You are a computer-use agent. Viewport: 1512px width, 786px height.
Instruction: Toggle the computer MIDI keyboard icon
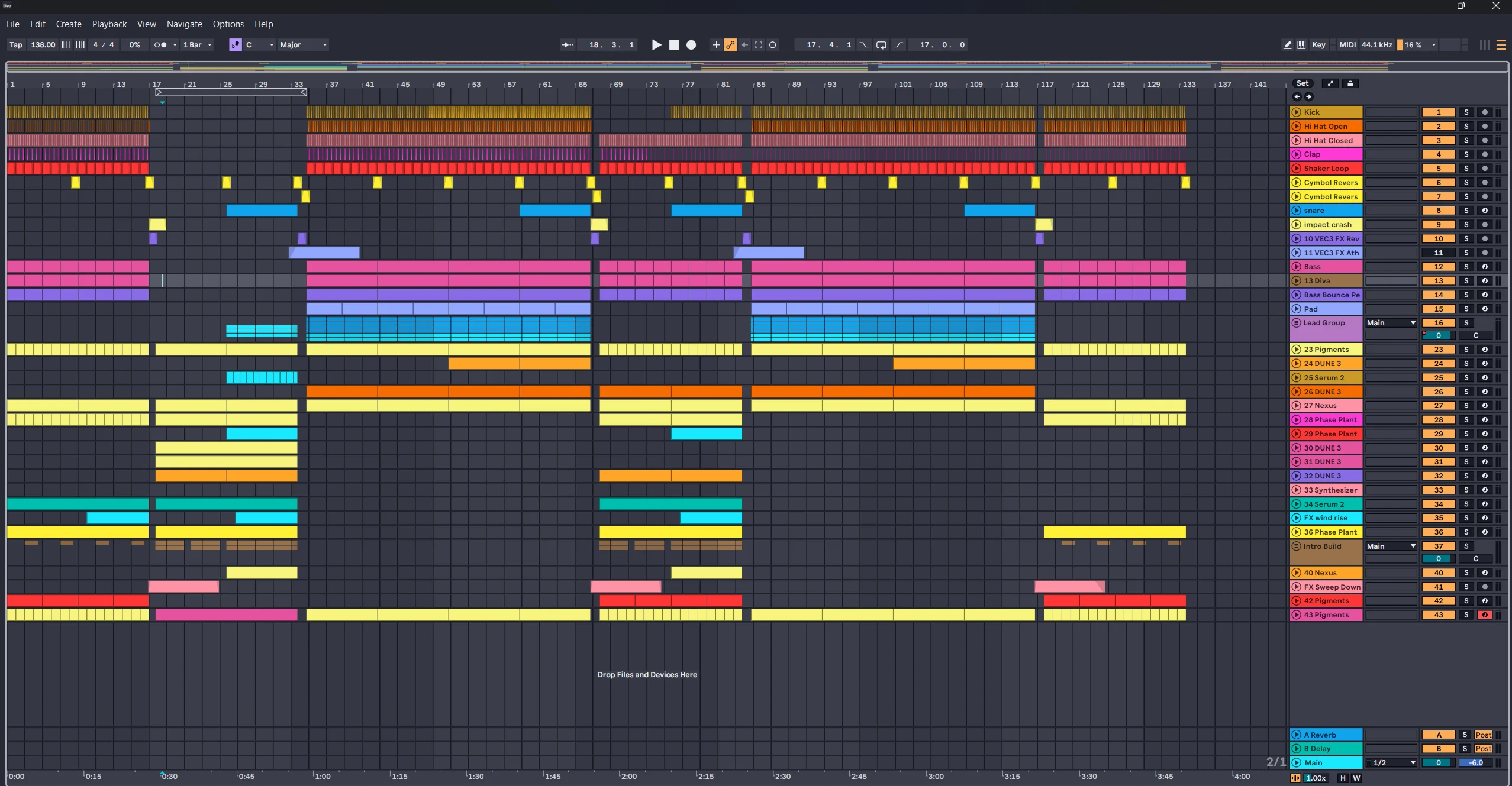(x=1302, y=45)
